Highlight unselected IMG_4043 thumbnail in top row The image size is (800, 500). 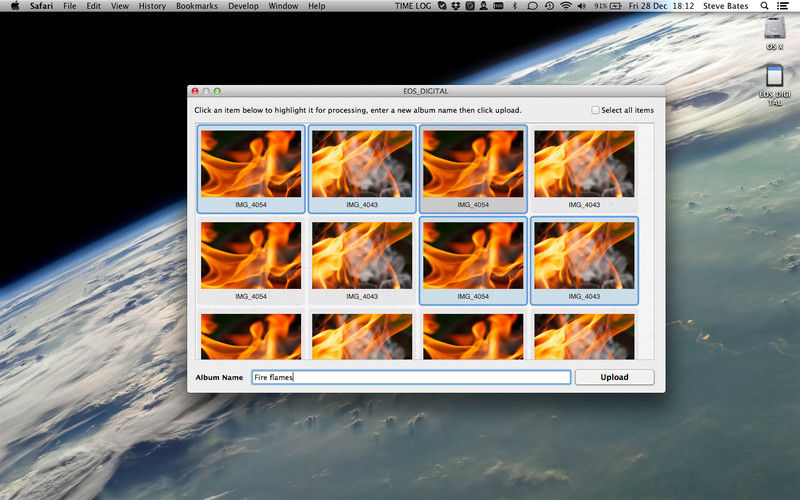click(584, 169)
